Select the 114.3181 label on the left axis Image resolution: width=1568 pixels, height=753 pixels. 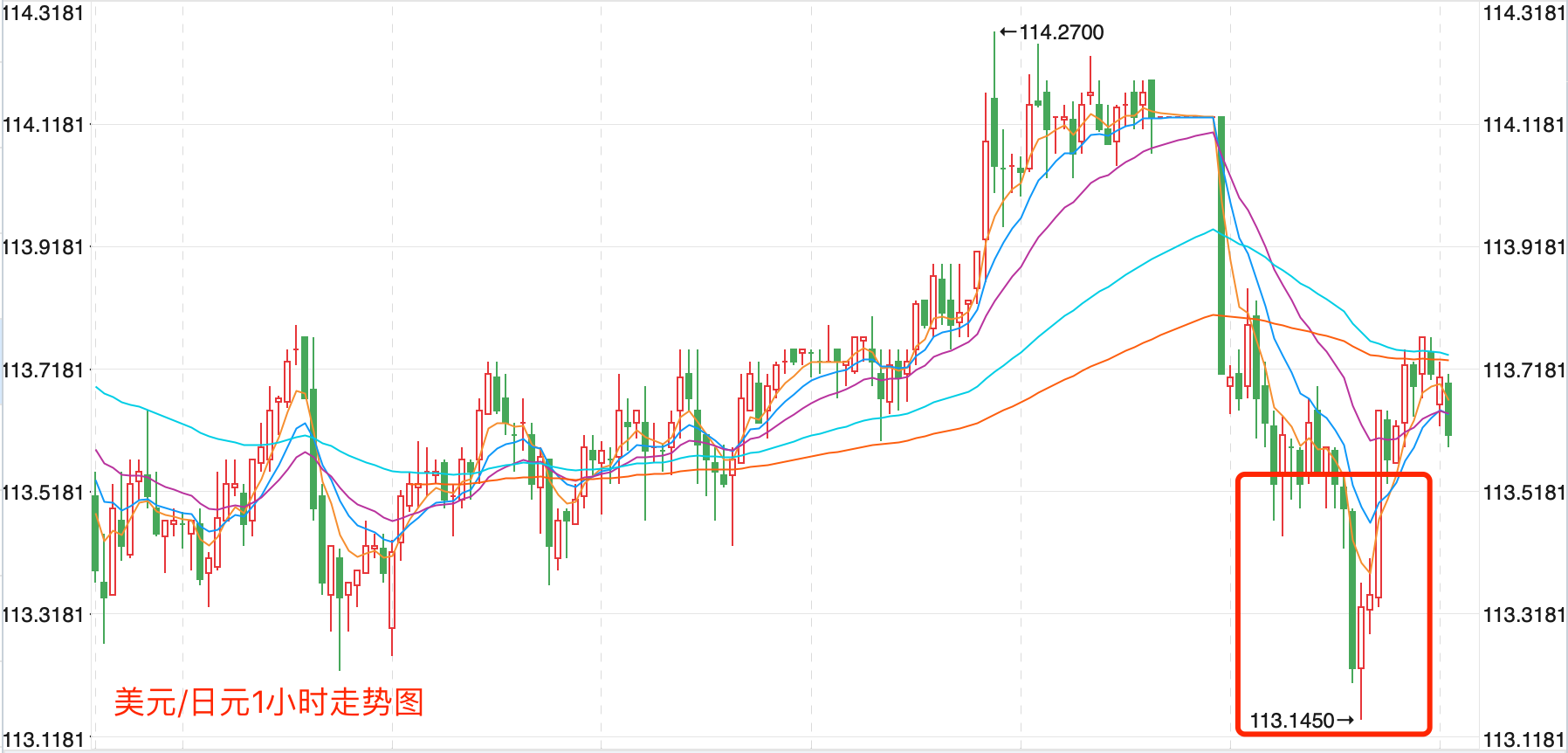point(43,13)
